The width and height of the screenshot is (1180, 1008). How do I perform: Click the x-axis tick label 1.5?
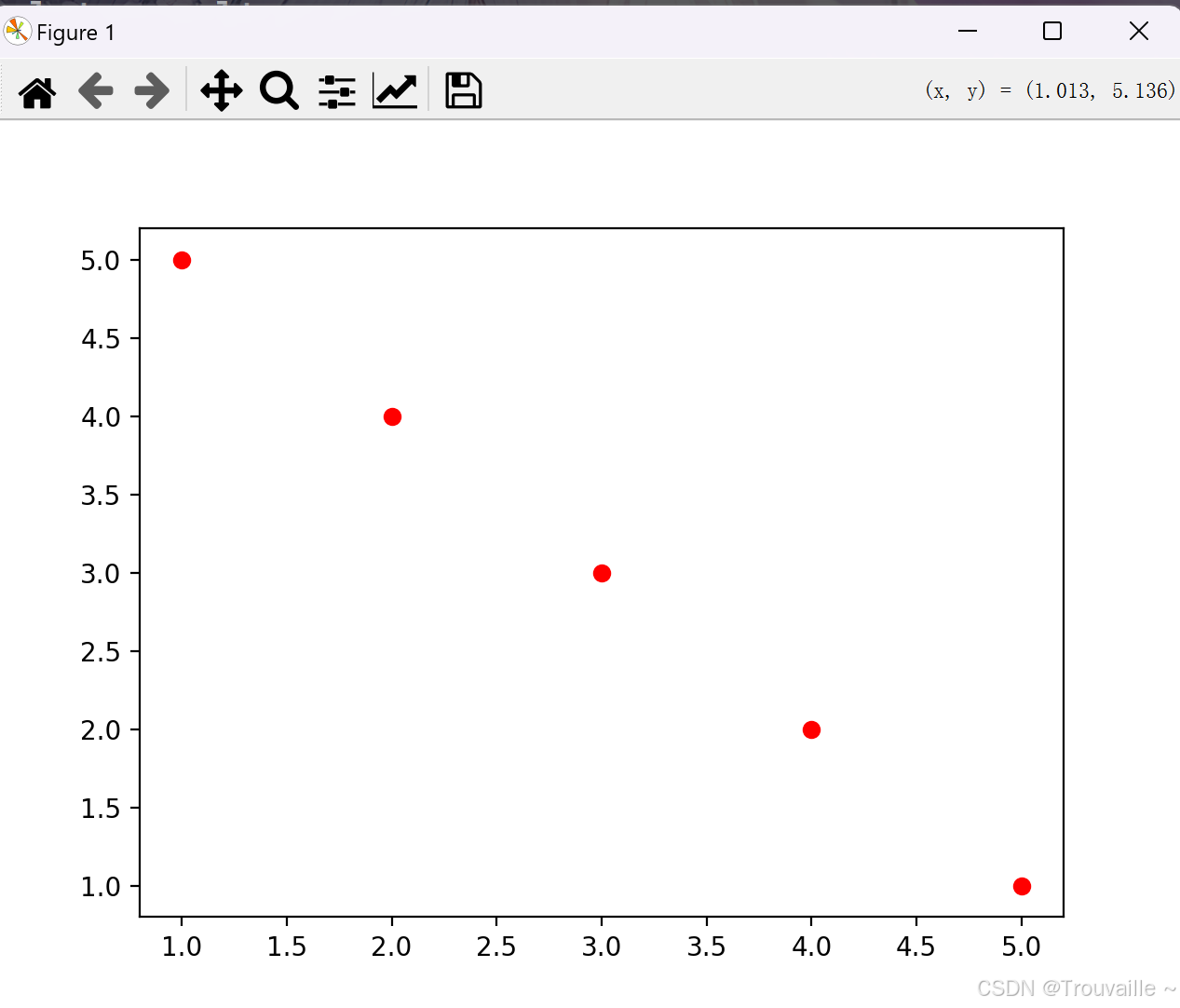(287, 947)
